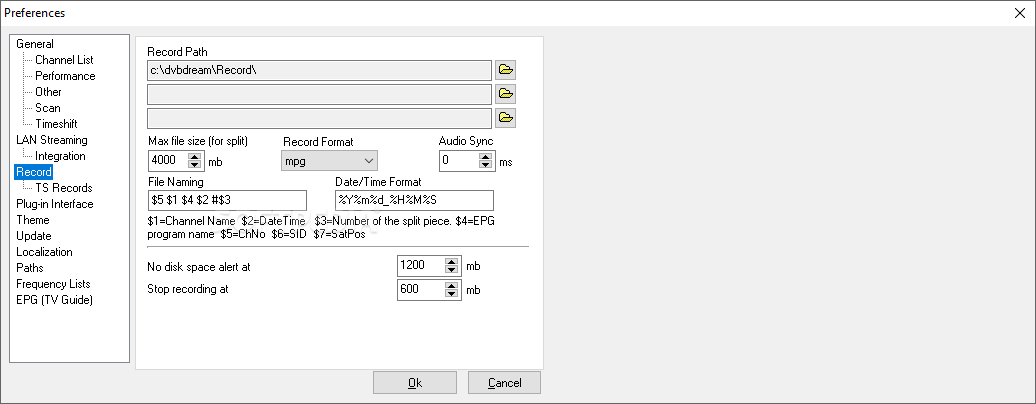Select the Record tree item
The height and width of the screenshot is (404, 1036).
34,172
